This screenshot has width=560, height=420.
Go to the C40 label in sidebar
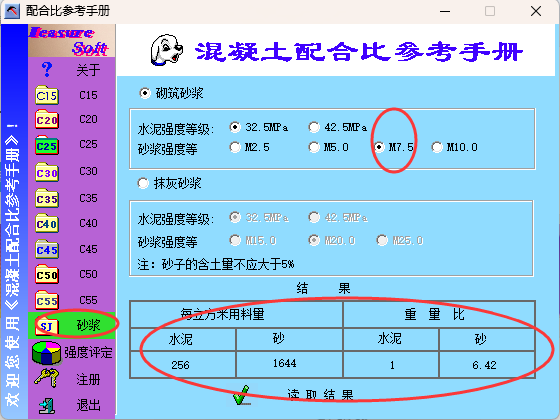[x=88, y=223]
